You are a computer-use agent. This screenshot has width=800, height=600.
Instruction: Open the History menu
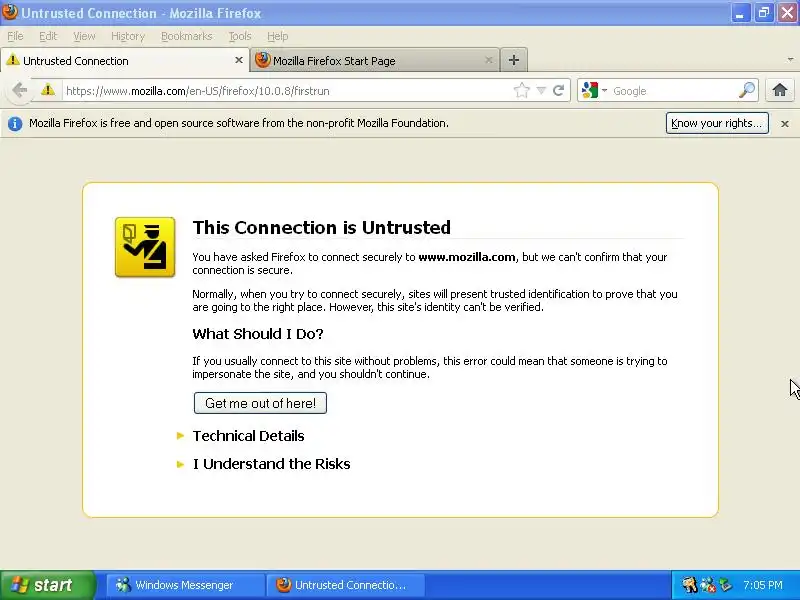click(128, 36)
